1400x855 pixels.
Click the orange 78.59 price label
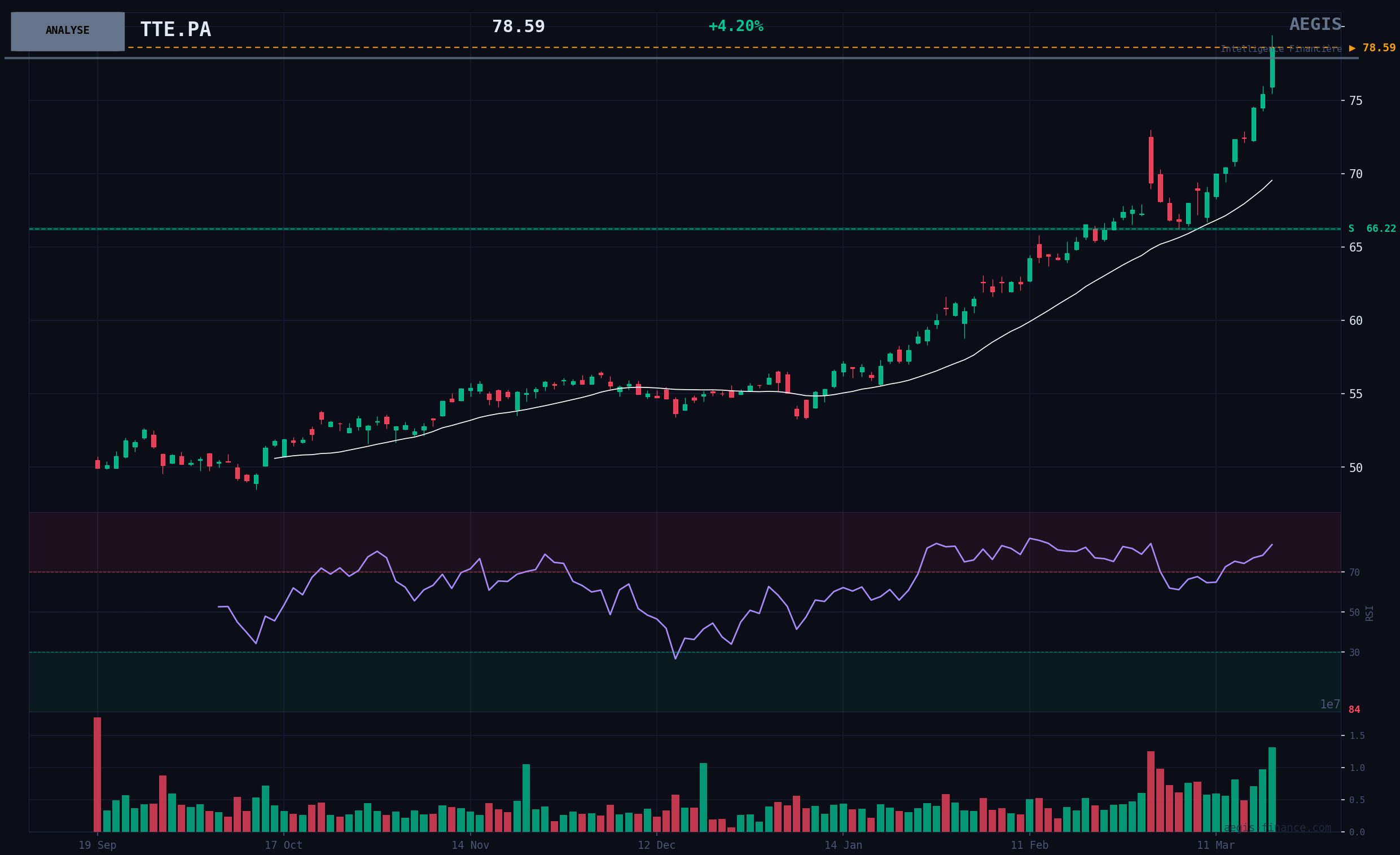[1379, 49]
